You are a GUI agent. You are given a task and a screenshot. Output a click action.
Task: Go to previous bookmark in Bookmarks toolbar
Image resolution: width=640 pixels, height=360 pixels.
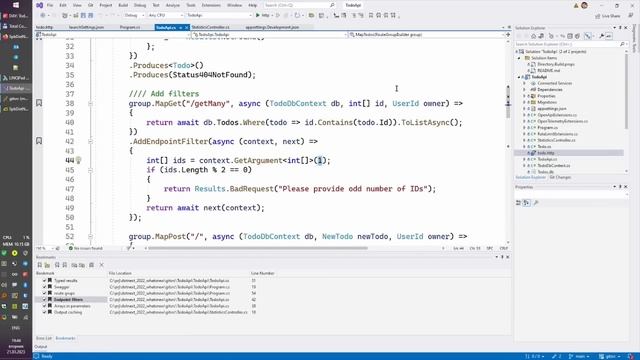point(57,265)
